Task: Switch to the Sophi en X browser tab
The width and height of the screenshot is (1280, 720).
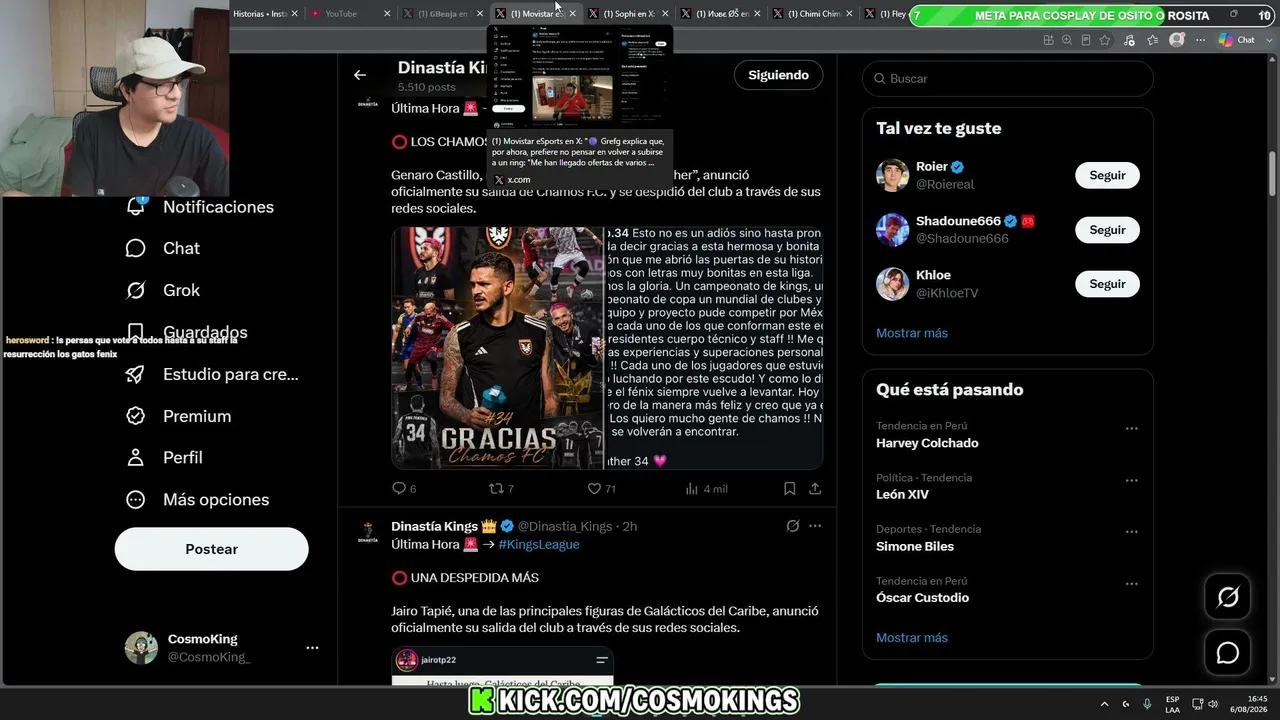Action: point(630,14)
